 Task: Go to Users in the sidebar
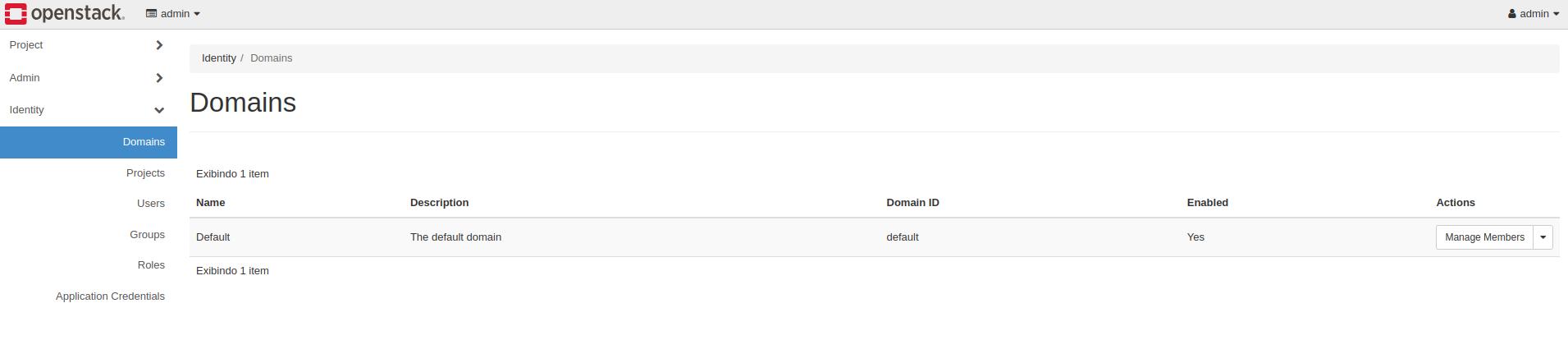pyautogui.click(x=151, y=204)
